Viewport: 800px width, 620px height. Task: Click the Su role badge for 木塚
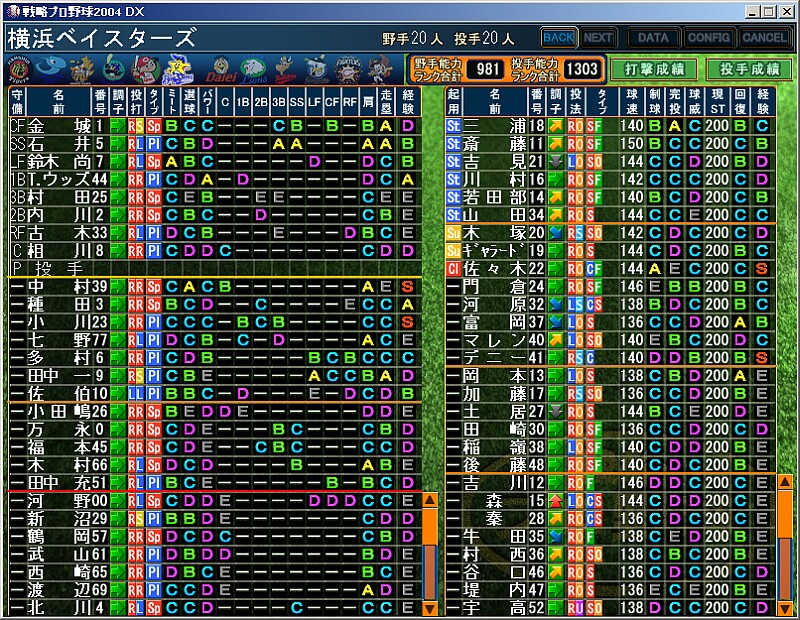pyautogui.click(x=453, y=233)
